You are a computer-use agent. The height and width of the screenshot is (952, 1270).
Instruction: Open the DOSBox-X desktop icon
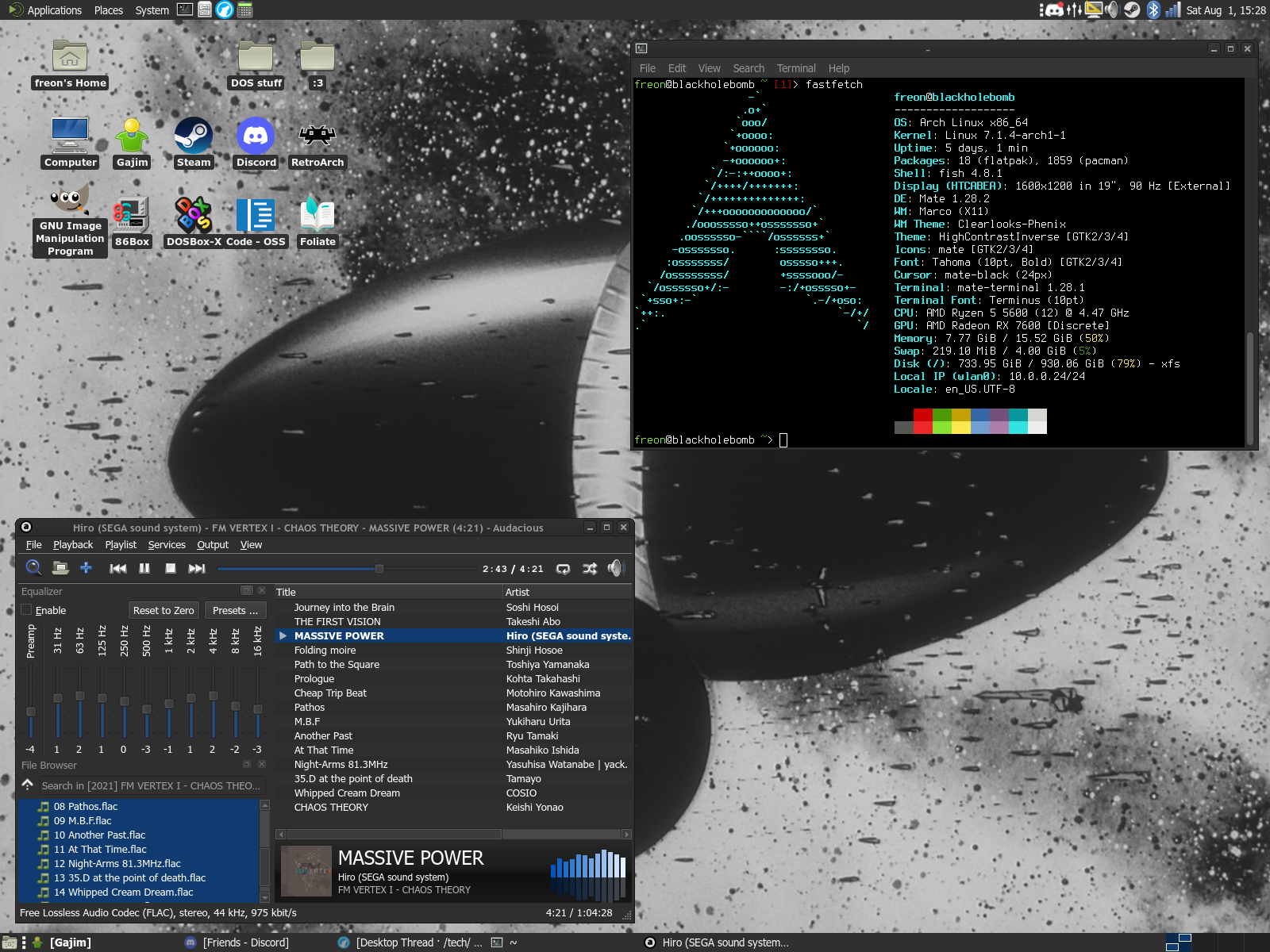point(194,222)
